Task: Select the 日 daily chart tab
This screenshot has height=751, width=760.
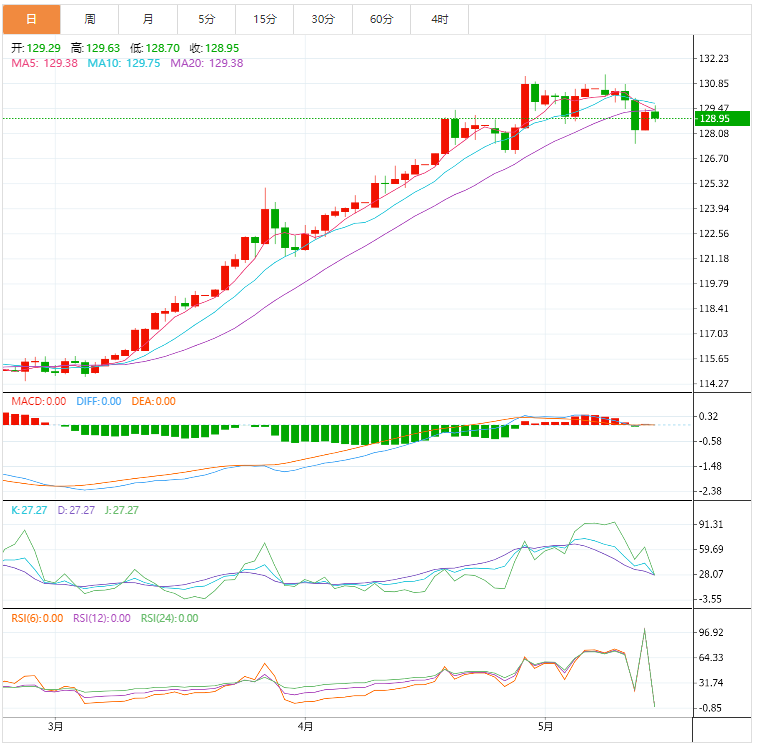Action: pos(31,19)
